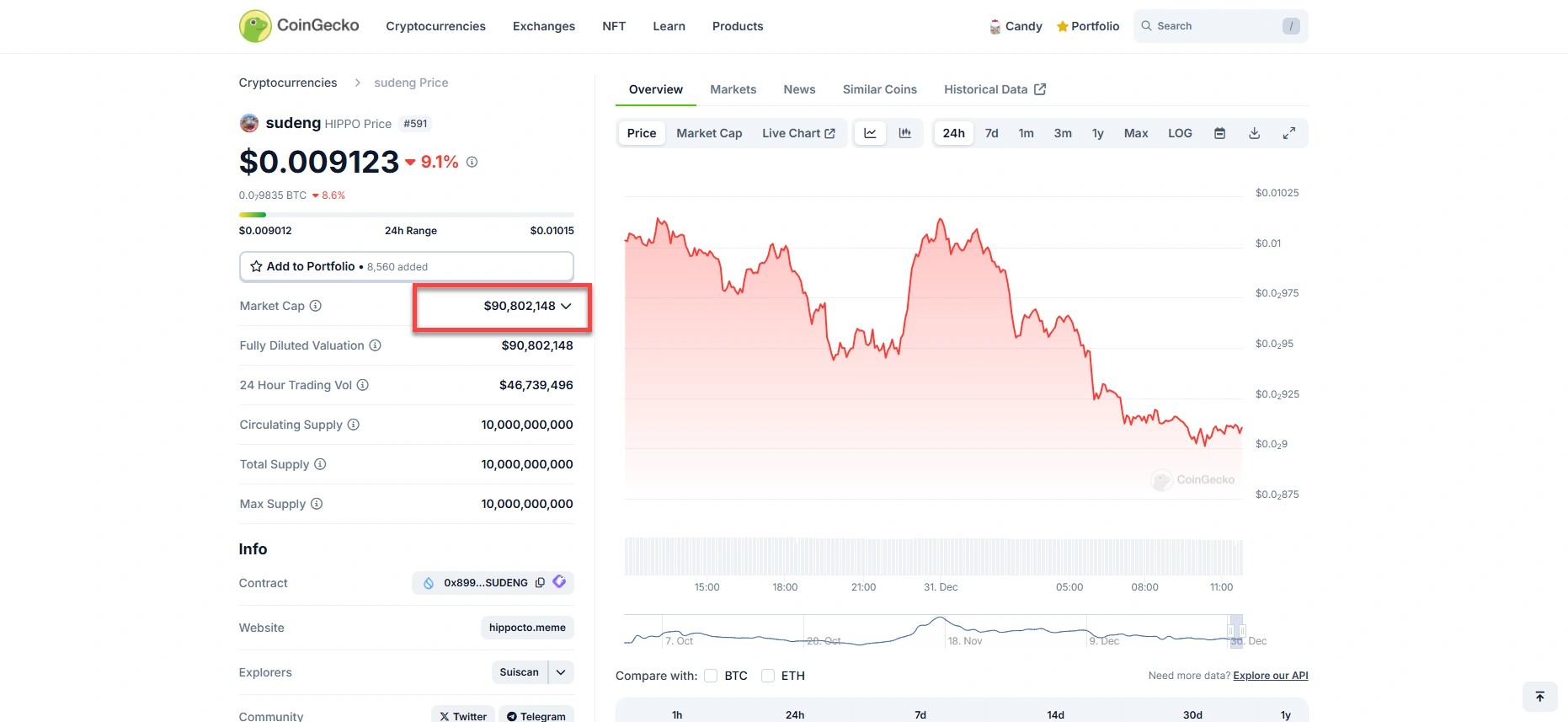Switch to candlestick chart icon
The image size is (1568, 722).
tap(905, 133)
